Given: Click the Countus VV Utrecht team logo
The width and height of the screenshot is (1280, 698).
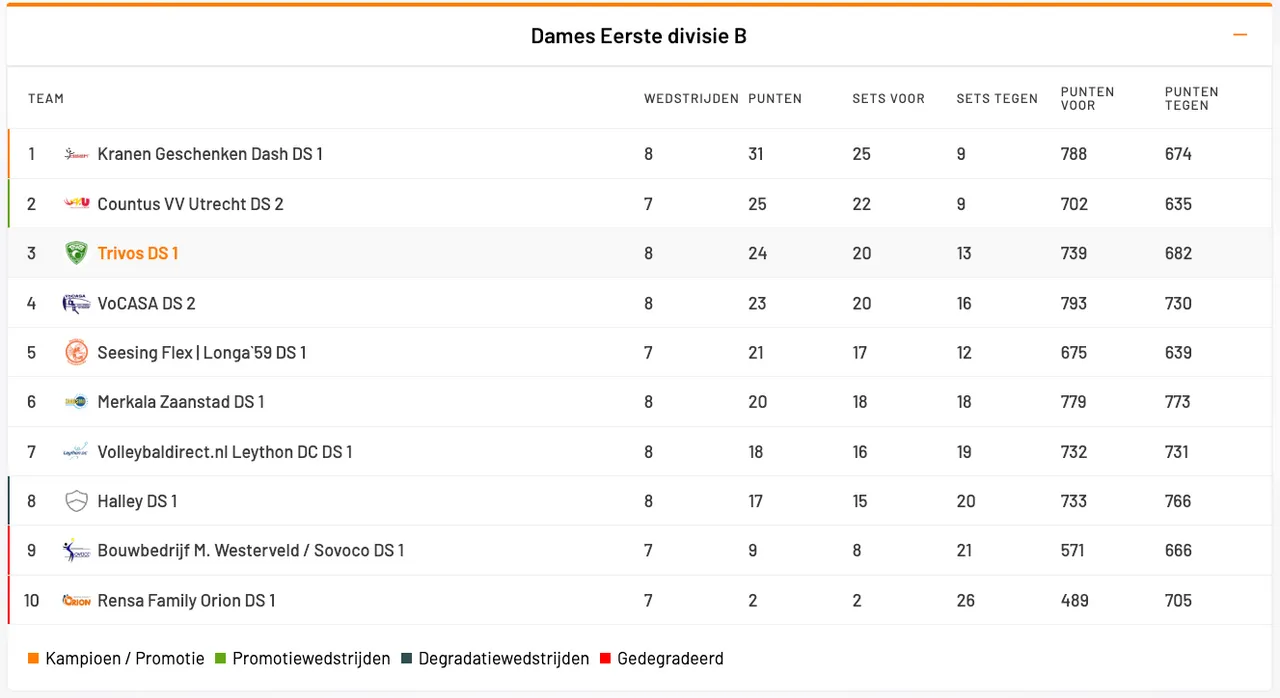Looking at the screenshot, I should 76,203.
